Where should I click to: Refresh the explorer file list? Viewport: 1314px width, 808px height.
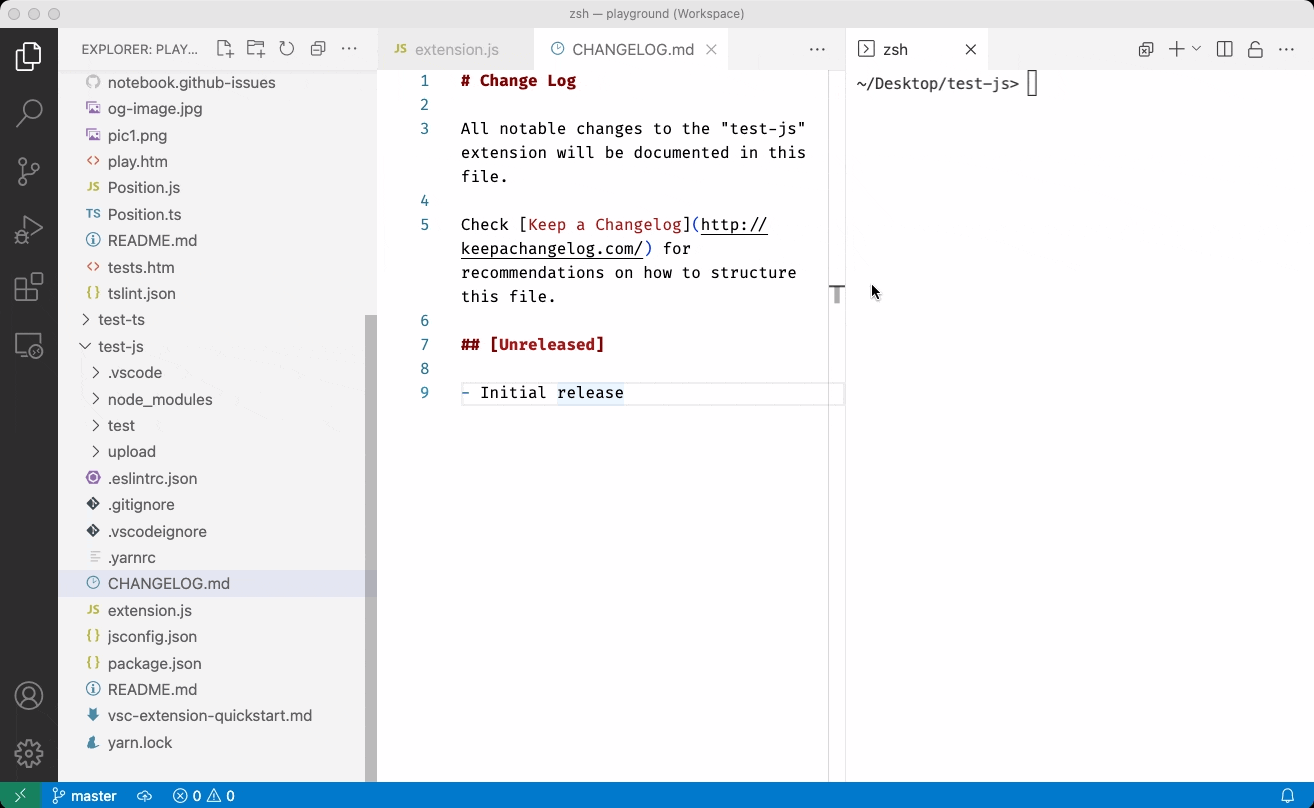pyautogui.click(x=287, y=47)
